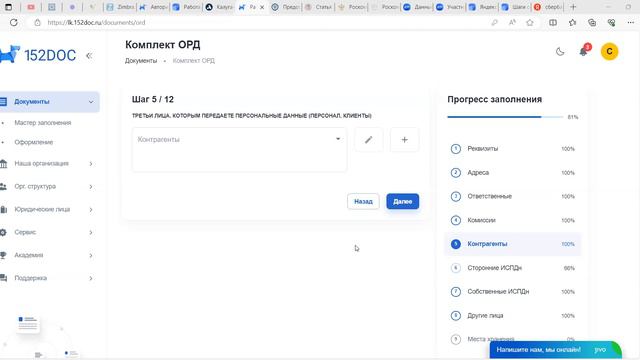Open the browser favorites list icon
This screenshot has height=360, width=640.
pos(573,22)
